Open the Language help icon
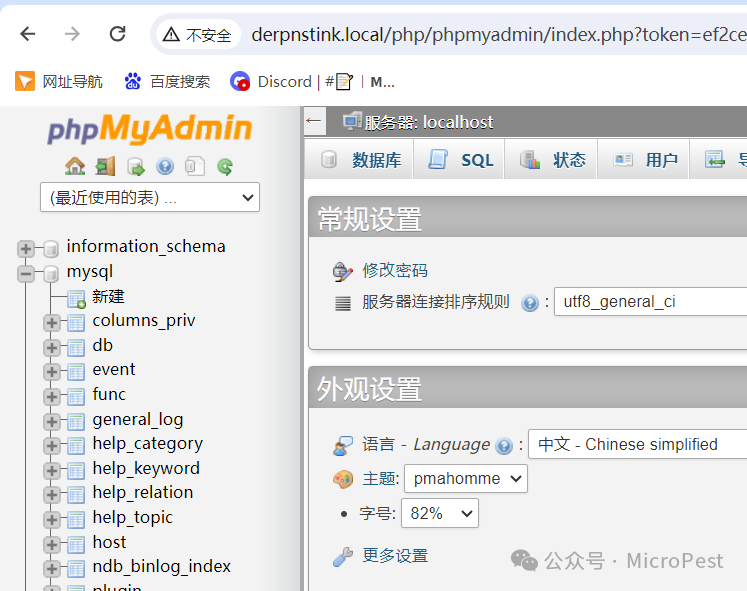Image resolution: width=747 pixels, height=591 pixels. [x=504, y=446]
